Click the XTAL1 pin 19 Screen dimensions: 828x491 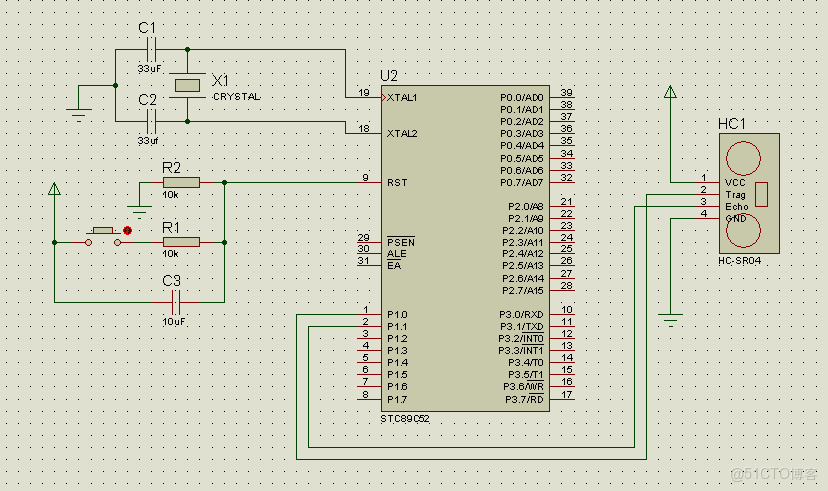pos(370,97)
